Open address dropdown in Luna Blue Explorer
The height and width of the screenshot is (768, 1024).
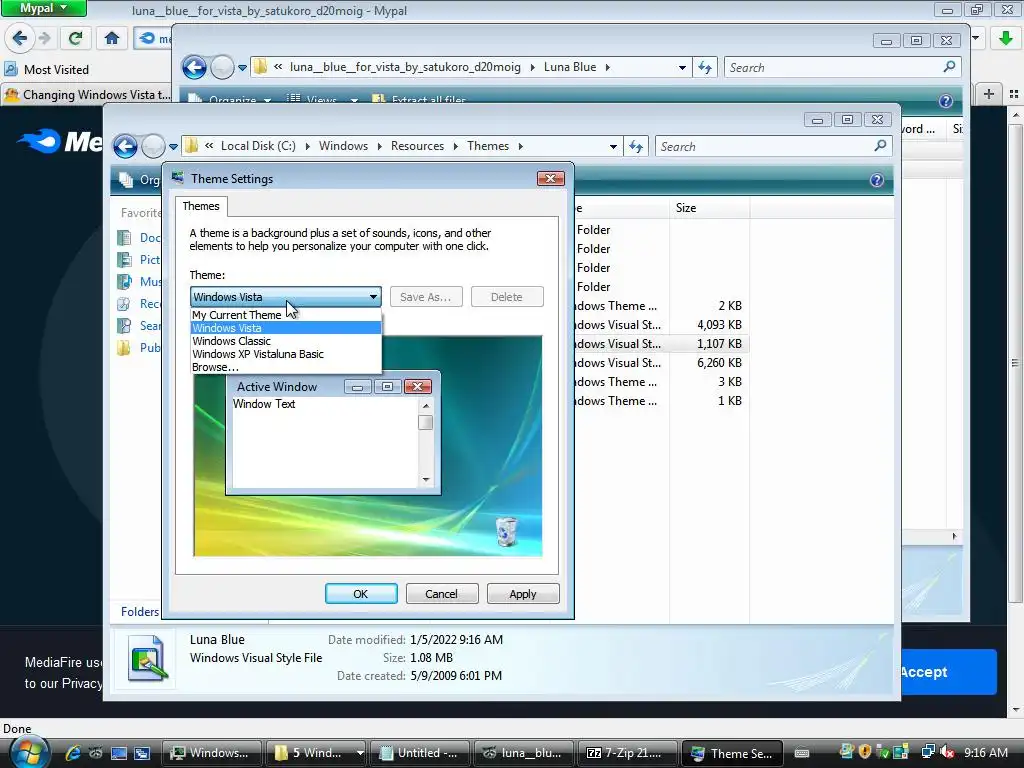click(x=682, y=67)
